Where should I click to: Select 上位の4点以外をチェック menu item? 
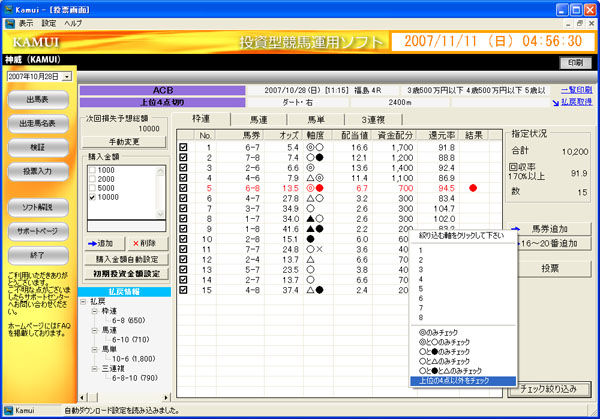(x=463, y=381)
